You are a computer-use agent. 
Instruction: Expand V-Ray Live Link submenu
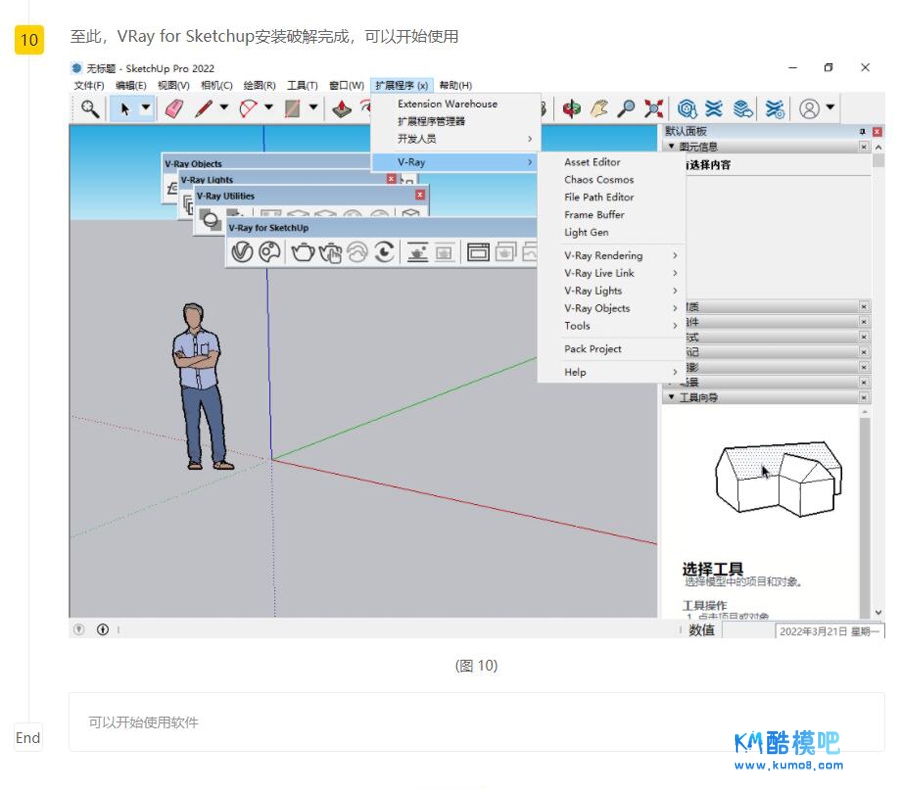click(611, 273)
